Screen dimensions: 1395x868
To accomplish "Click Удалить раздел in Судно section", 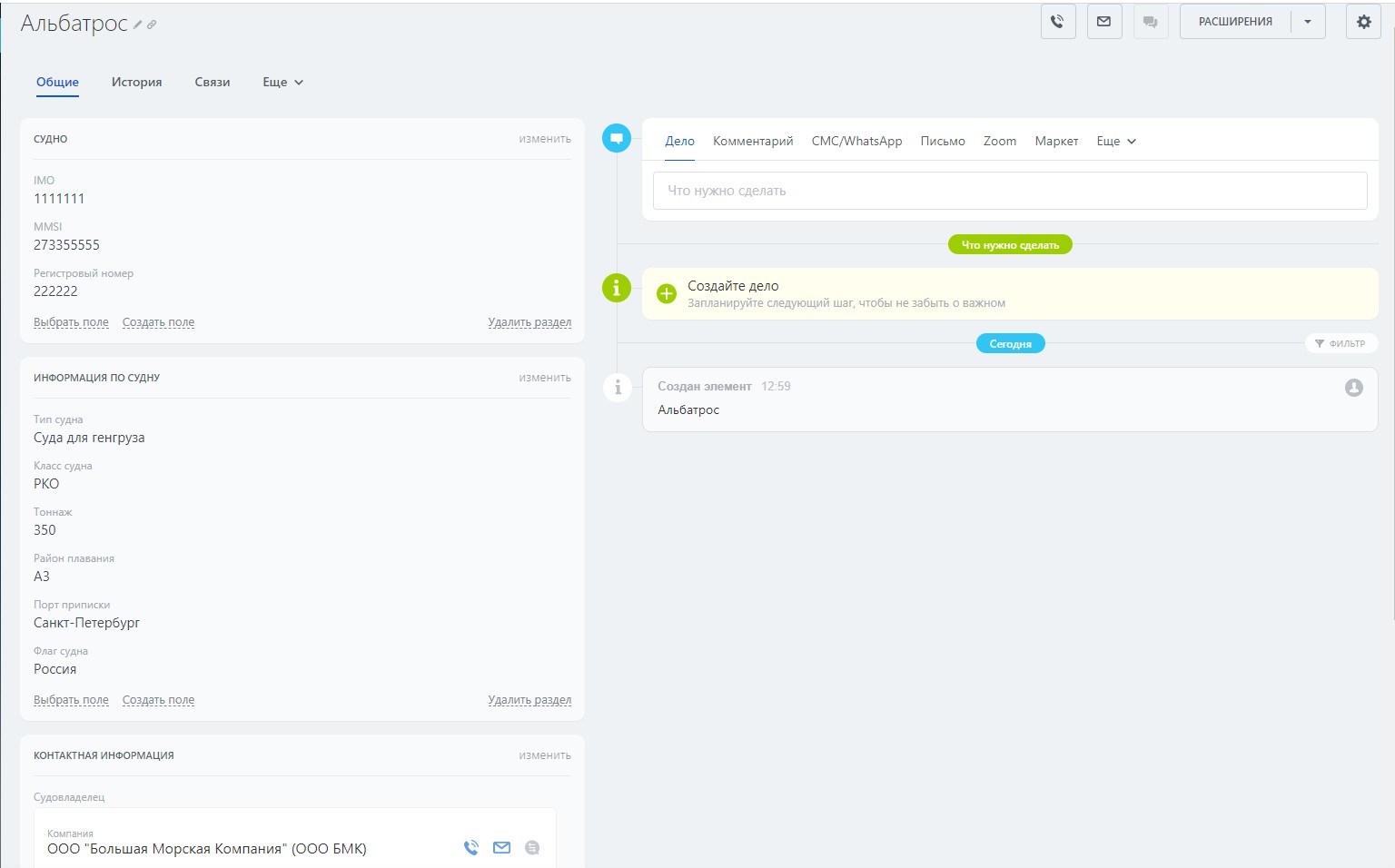I will click(x=529, y=322).
